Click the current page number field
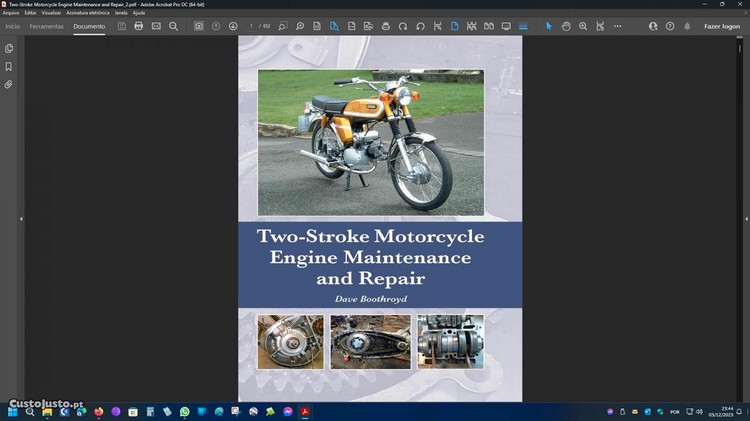The image size is (750, 421). 251,26
